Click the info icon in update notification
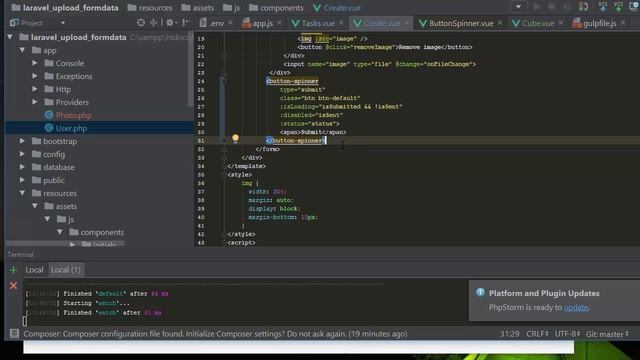This screenshot has height=360, width=640. tap(480, 292)
